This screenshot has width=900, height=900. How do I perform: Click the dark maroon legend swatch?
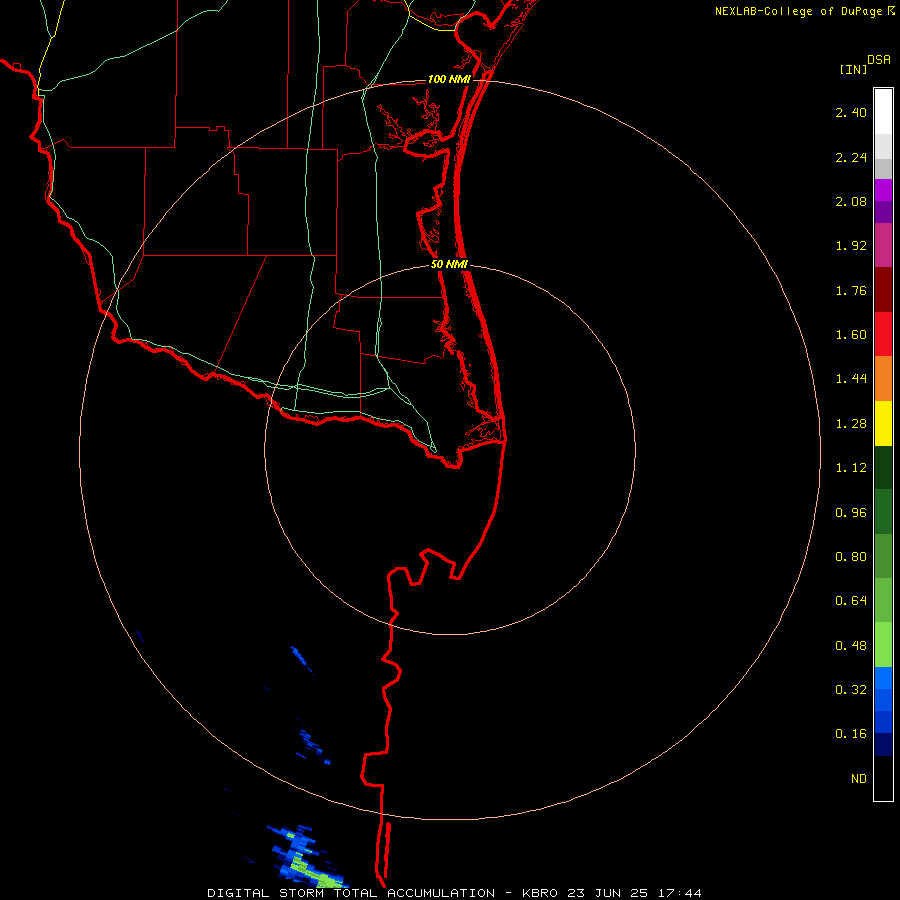883,290
